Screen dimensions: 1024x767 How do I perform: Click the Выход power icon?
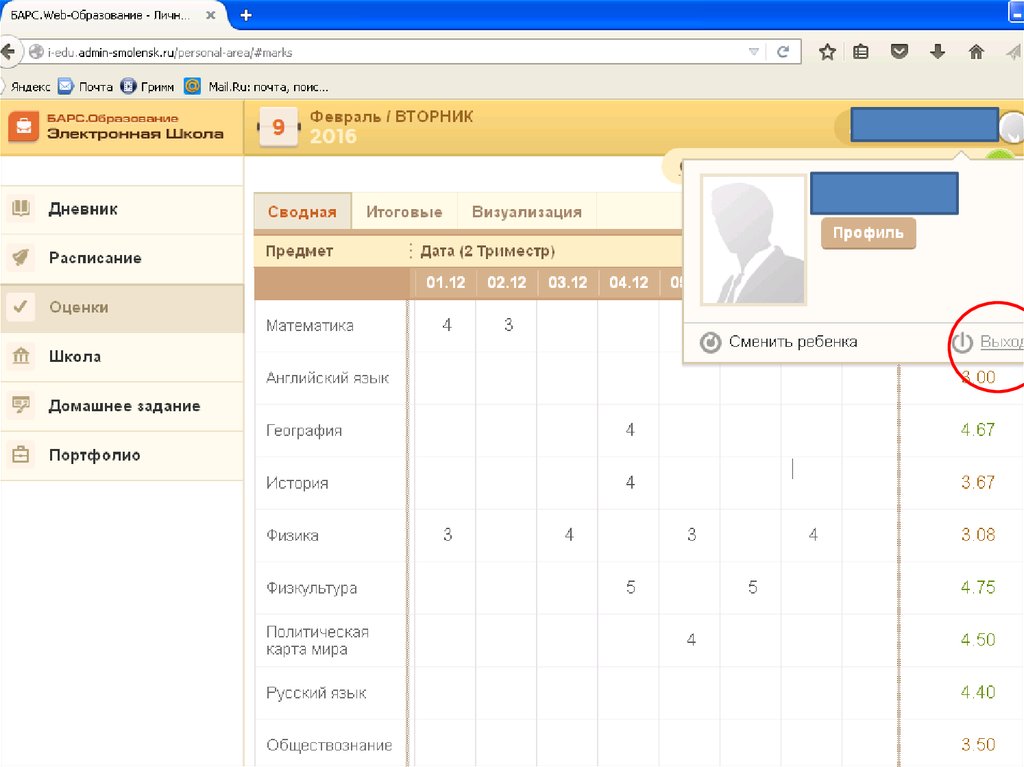(x=962, y=343)
